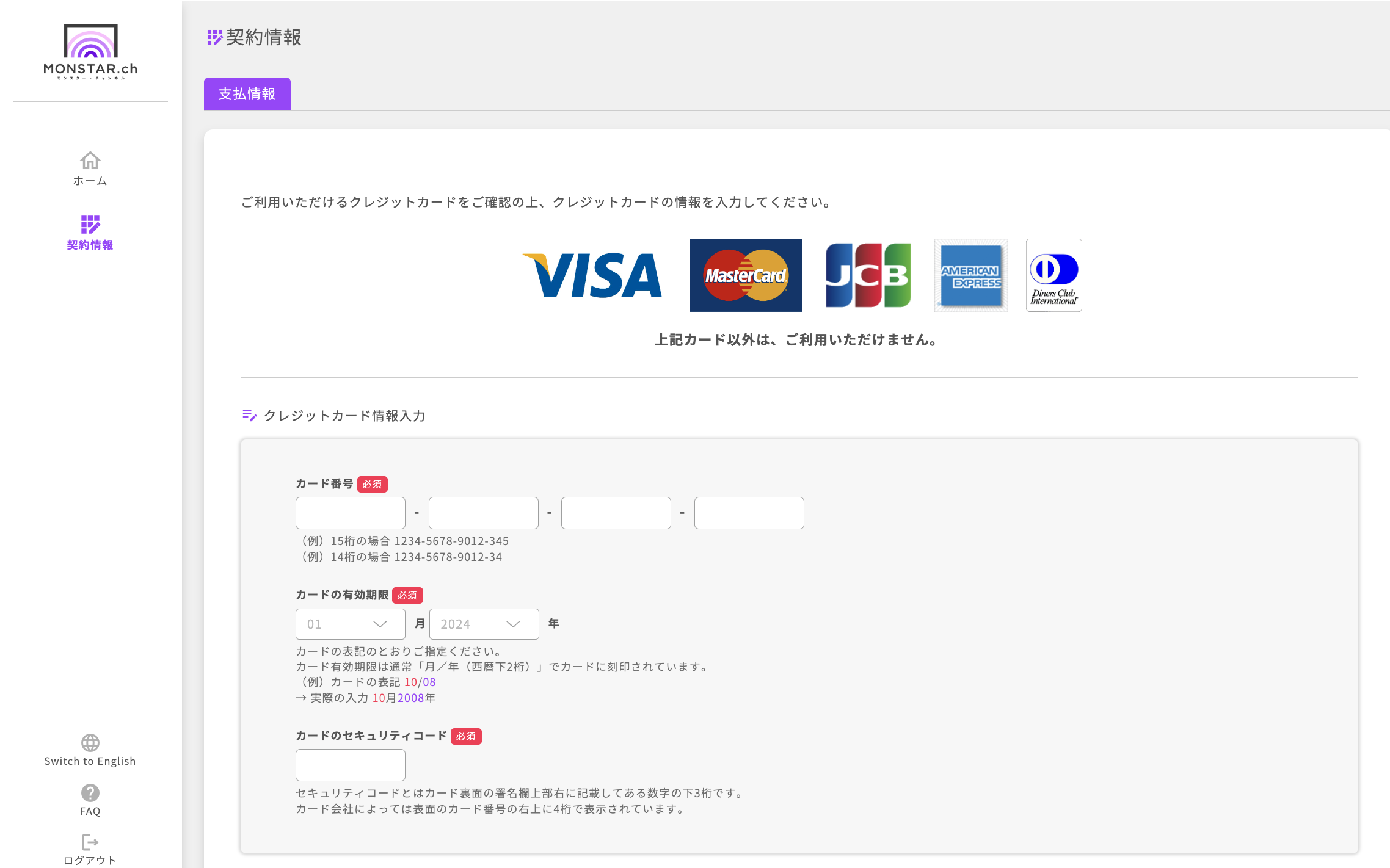The image size is (1390, 868).
Task: Click the クレジットカード情報入力 edit icon
Action: pos(249,416)
